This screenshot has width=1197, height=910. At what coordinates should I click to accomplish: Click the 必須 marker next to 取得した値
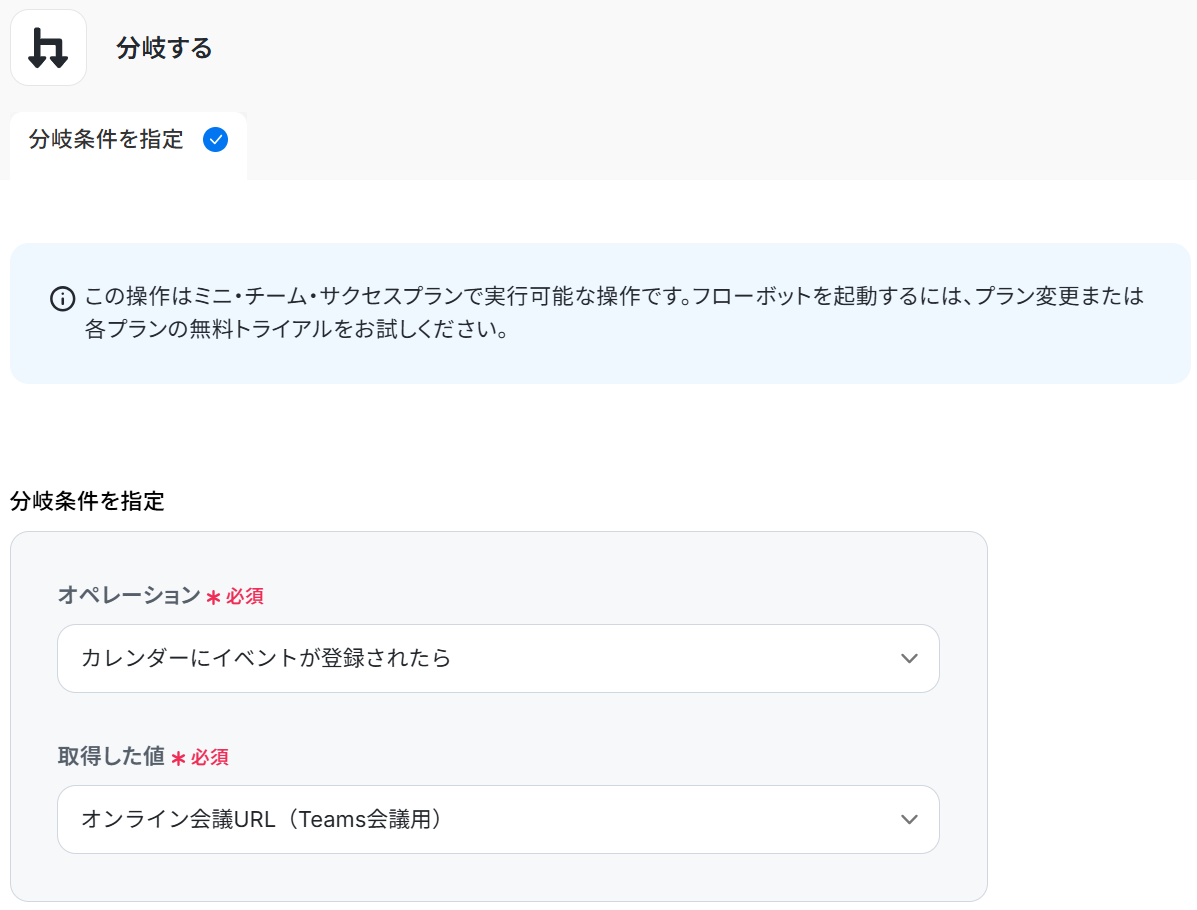click(x=210, y=758)
